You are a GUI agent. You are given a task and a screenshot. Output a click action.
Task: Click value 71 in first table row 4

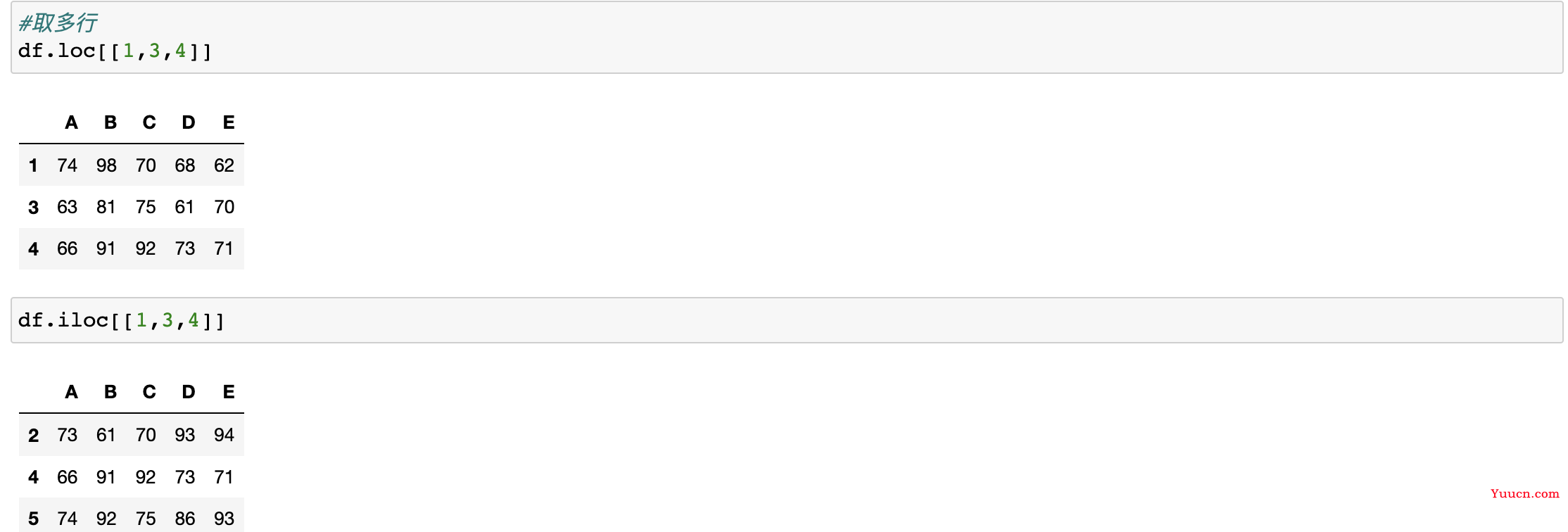tap(224, 248)
